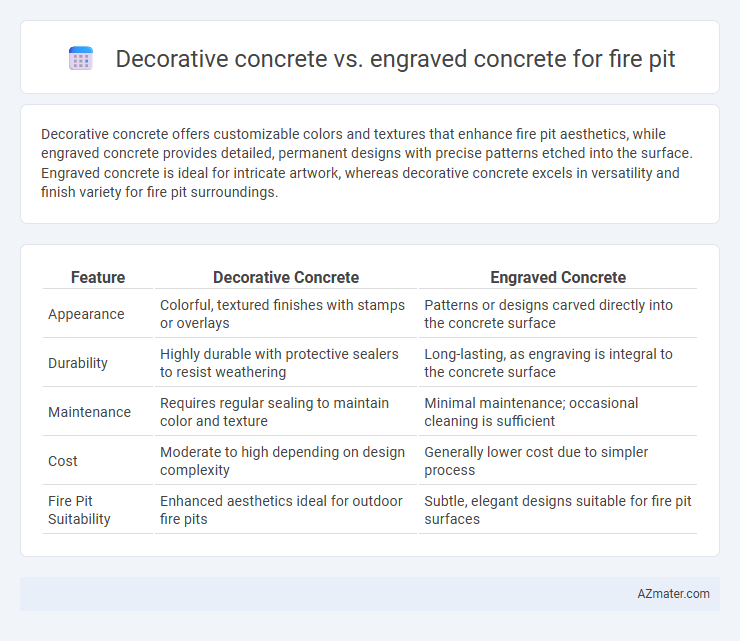This screenshot has width=740, height=641.
Task: Click the Fire Pit Suitability row label
Action: (79, 510)
